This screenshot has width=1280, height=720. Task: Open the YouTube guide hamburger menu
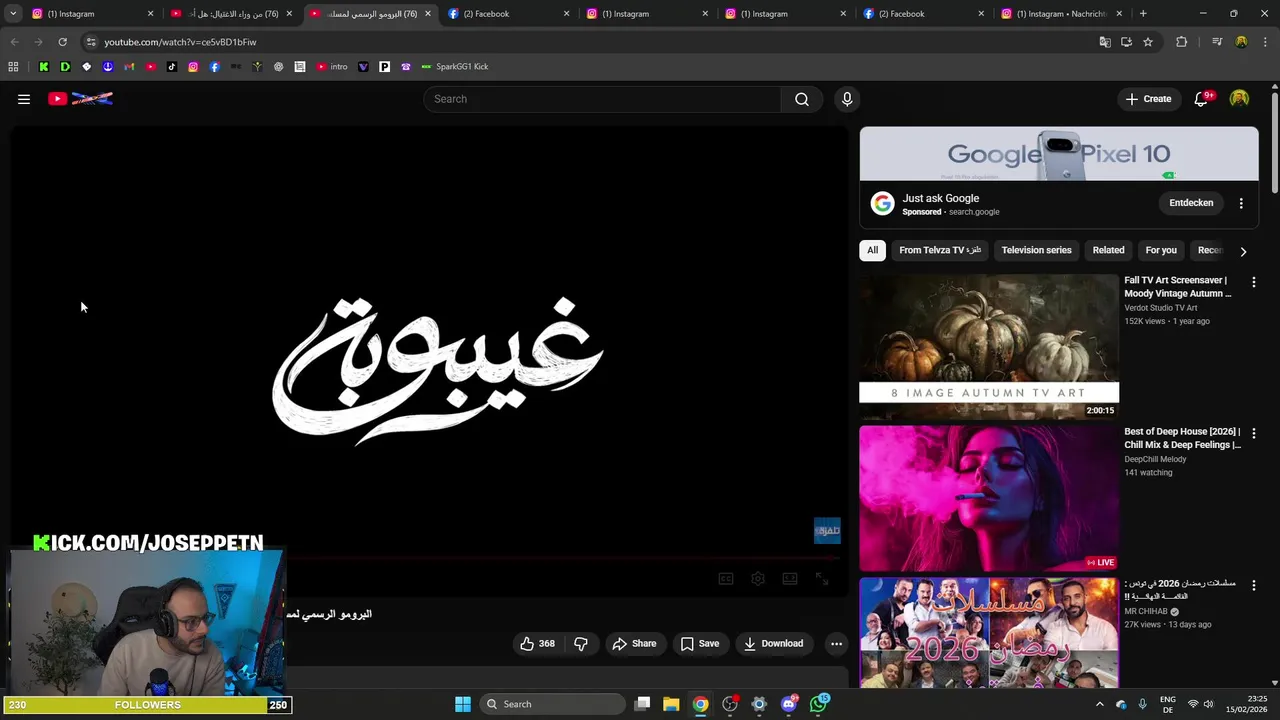tap(24, 99)
